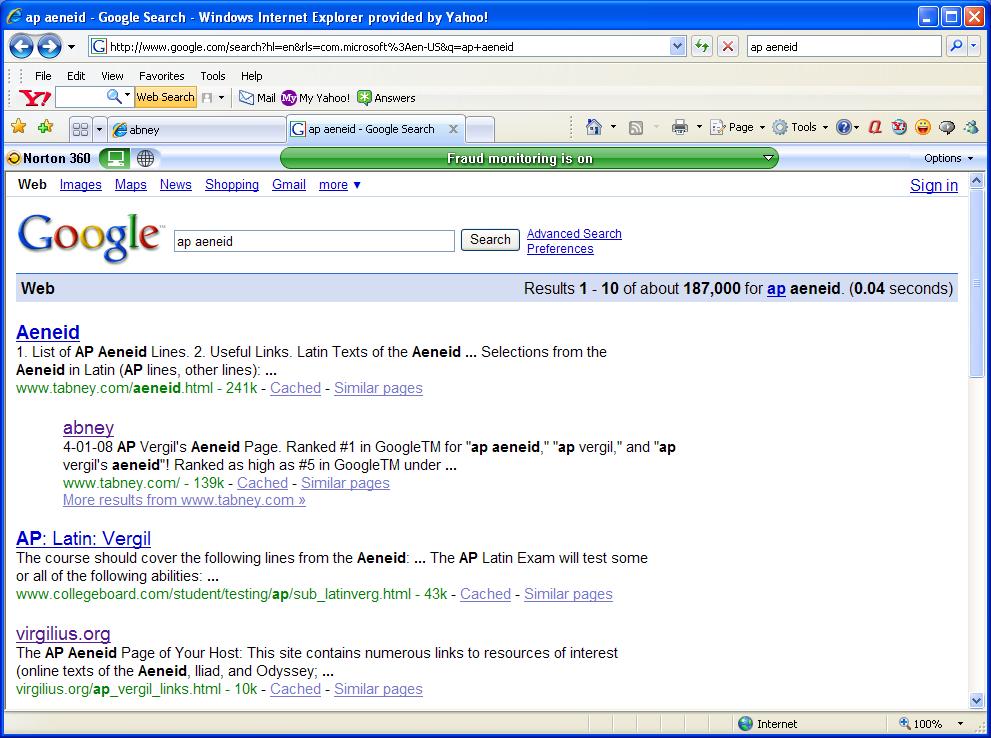Go forward with the Forward arrow button
Image resolution: width=991 pixels, height=738 pixels.
[49, 46]
